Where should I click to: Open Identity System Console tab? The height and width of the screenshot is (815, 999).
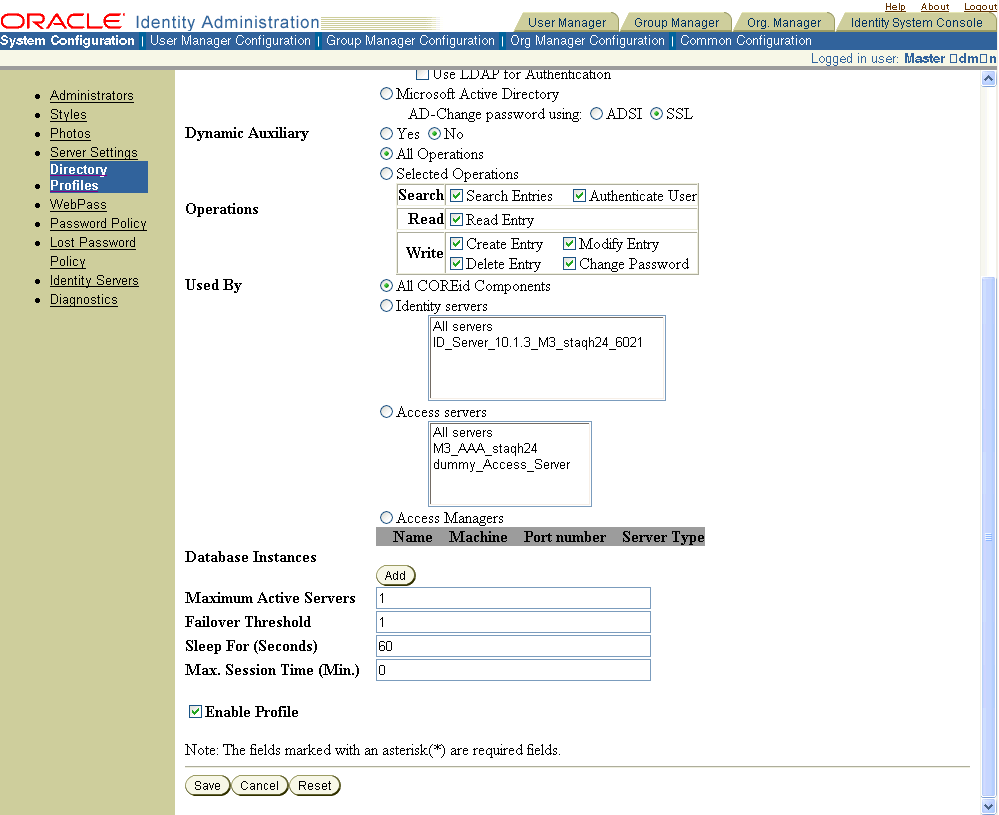(x=916, y=22)
